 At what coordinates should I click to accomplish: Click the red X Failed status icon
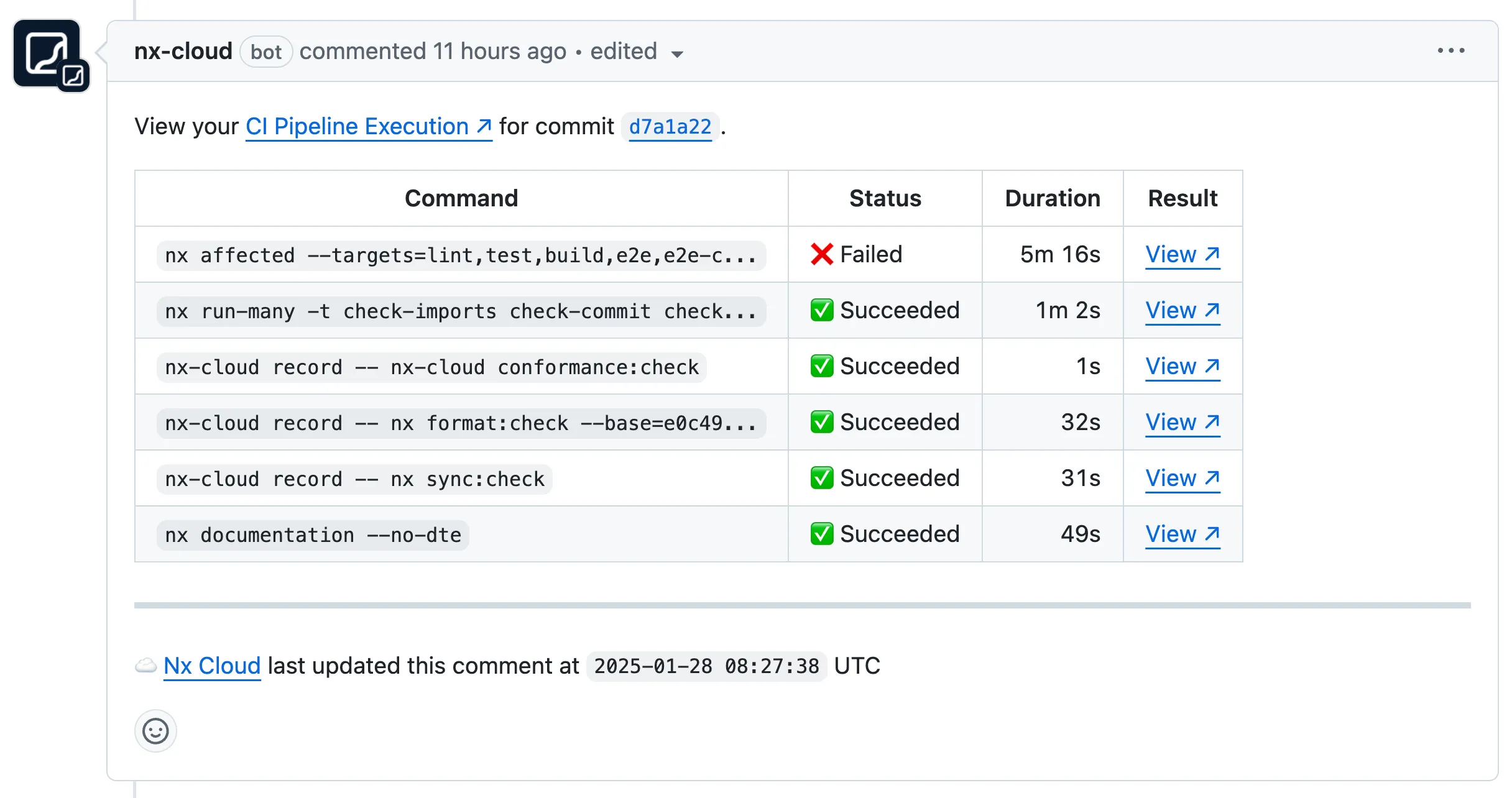pos(821,255)
